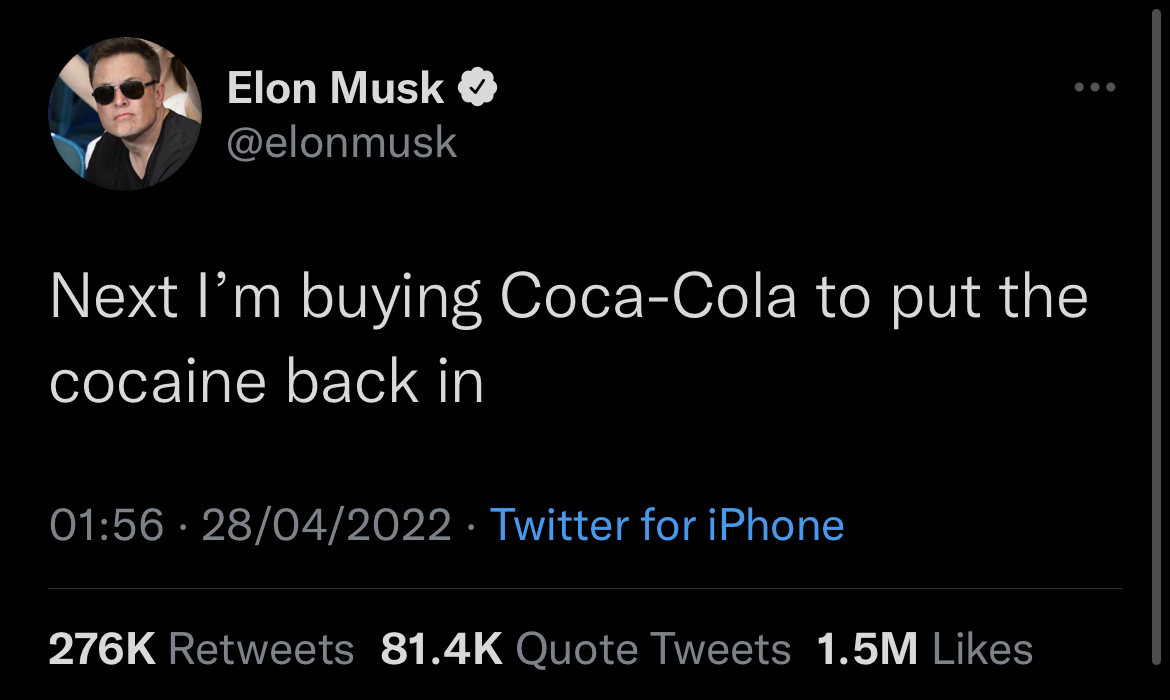Show the Likes label list

click(x=983, y=650)
